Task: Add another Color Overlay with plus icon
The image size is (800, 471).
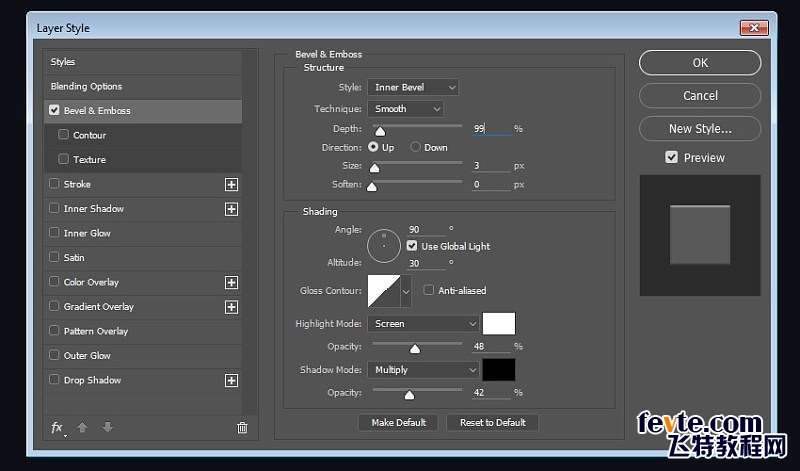Action: click(231, 282)
